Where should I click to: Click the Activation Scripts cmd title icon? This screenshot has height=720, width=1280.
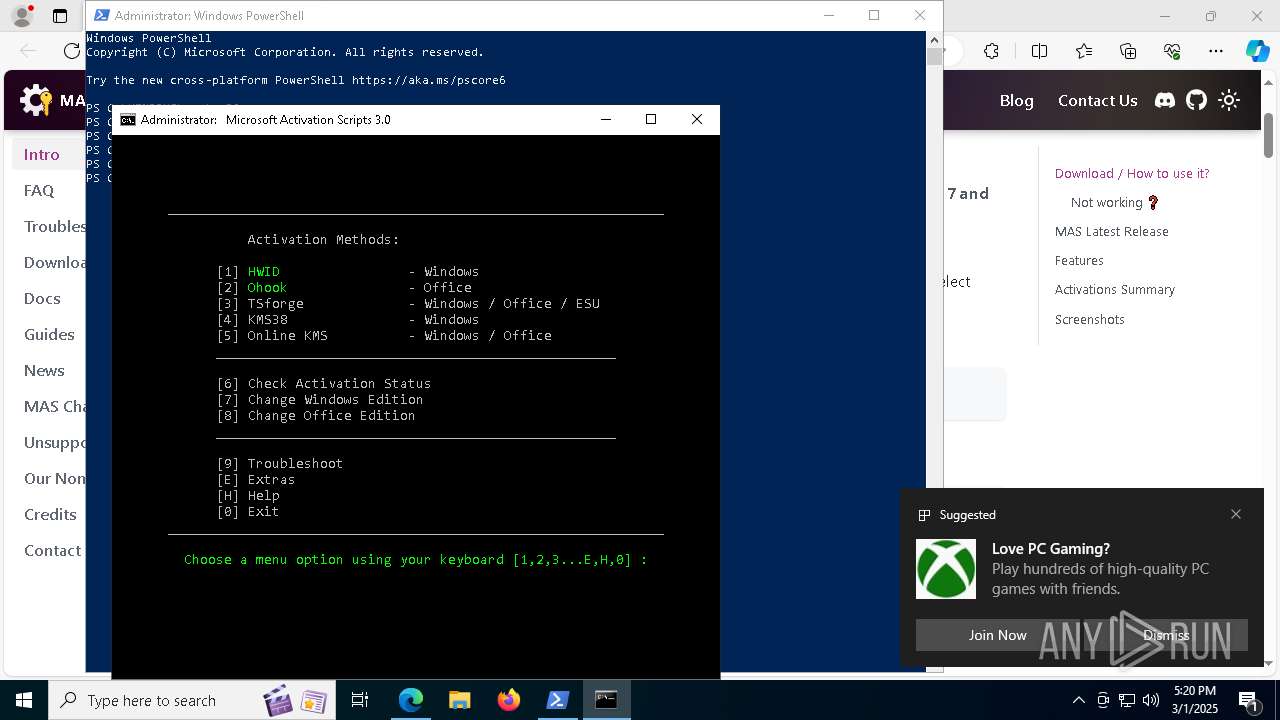coord(128,119)
